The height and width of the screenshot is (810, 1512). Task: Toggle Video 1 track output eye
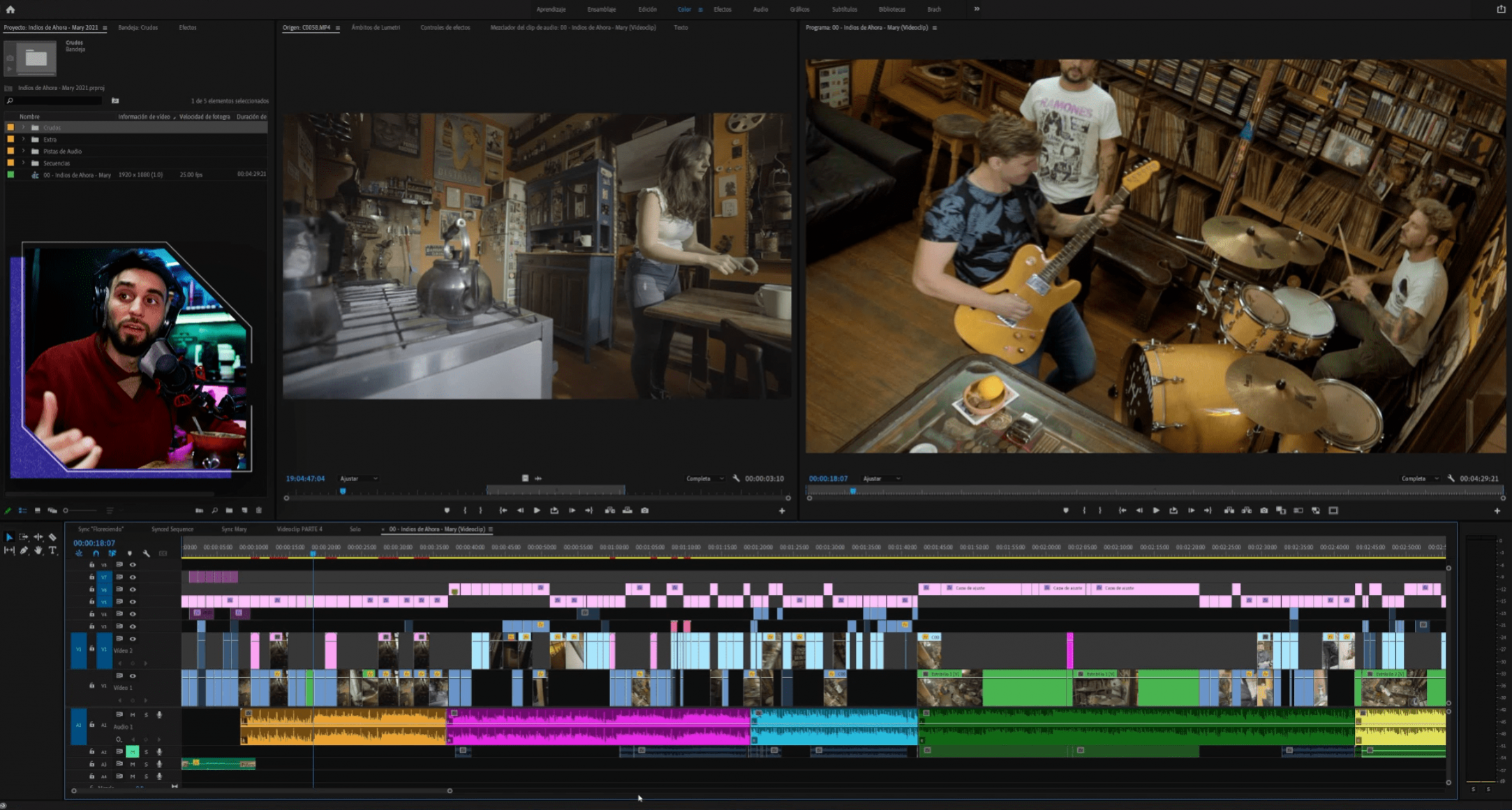[133, 676]
